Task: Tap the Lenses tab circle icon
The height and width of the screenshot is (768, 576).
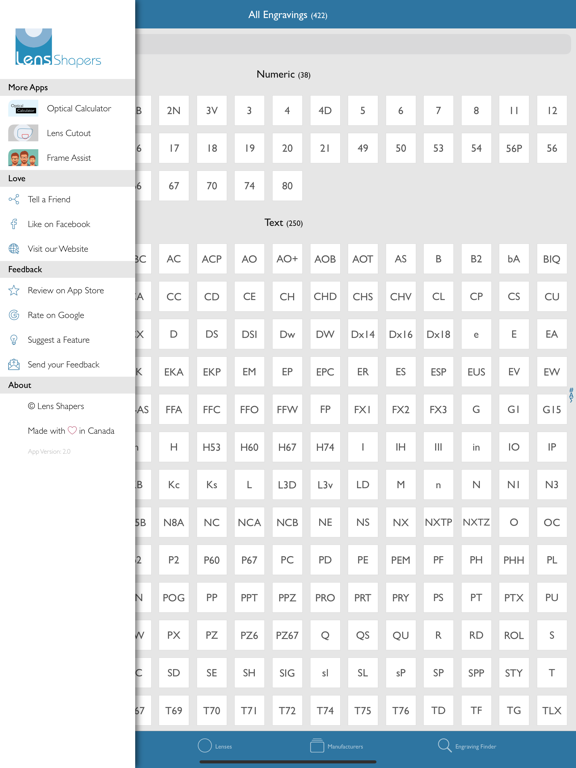Action: (205, 745)
